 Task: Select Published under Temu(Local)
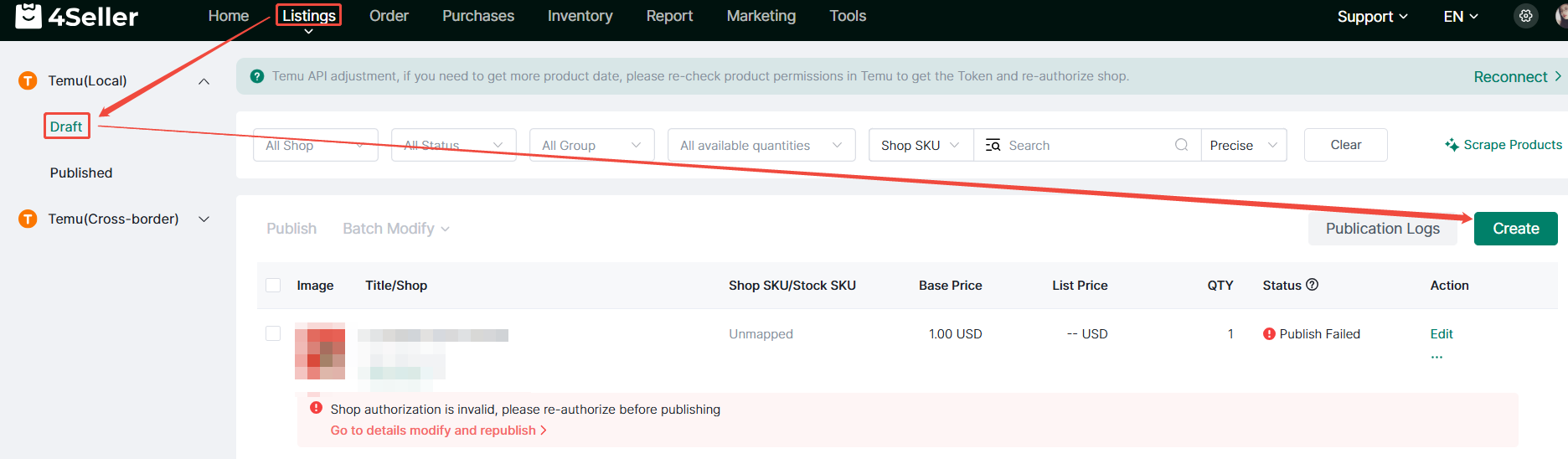tap(81, 173)
